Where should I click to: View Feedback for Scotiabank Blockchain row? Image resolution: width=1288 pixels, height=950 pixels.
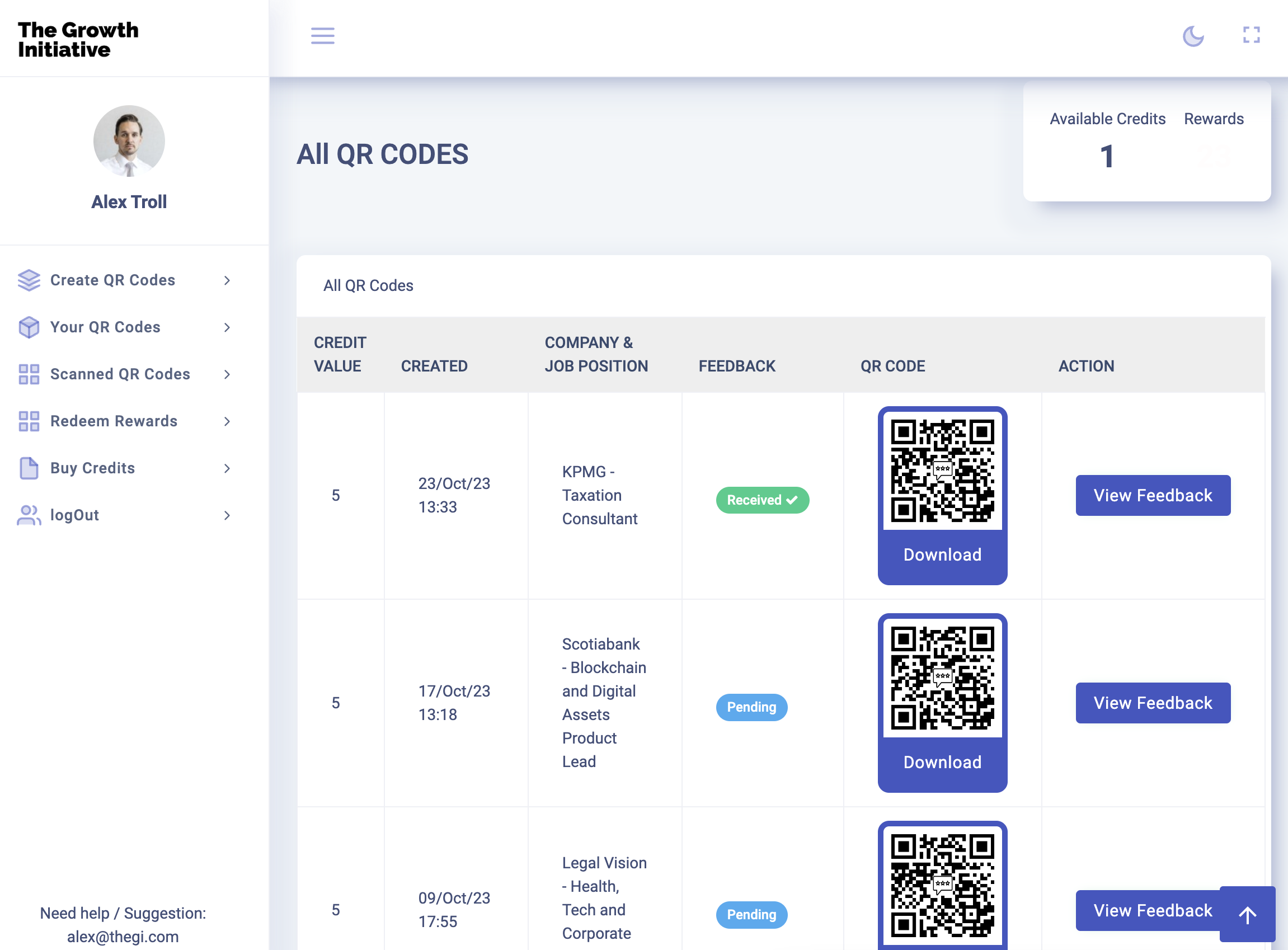(1153, 703)
